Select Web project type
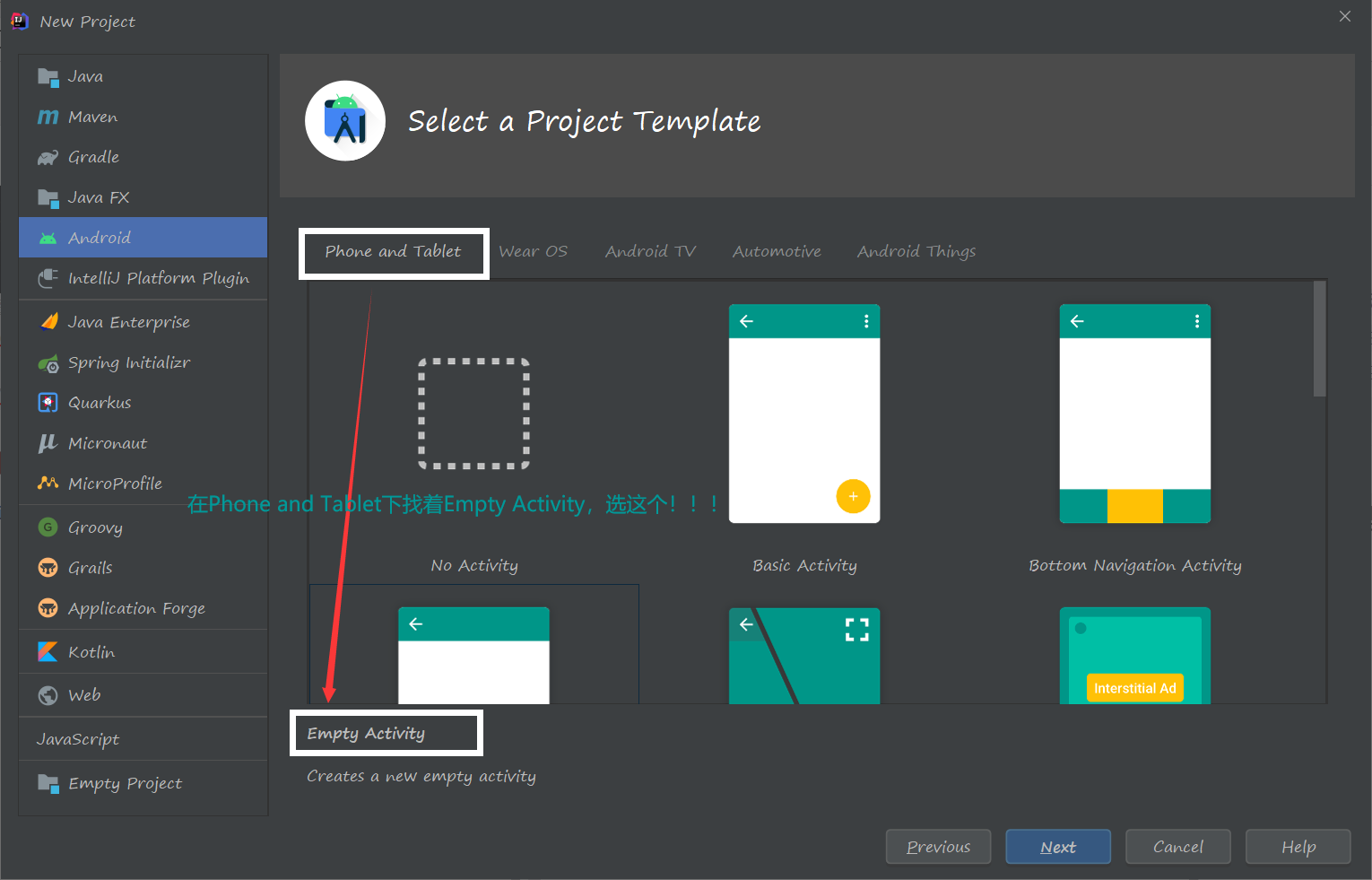 [x=143, y=695]
